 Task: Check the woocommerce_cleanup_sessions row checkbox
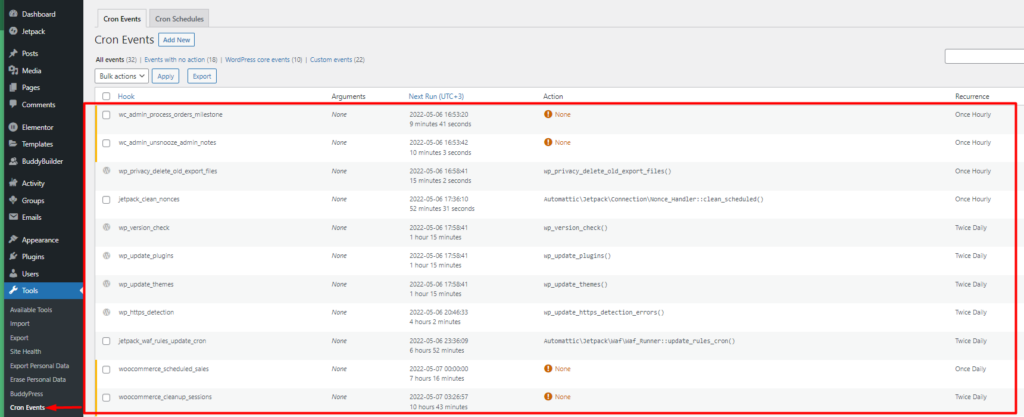tap(106, 397)
